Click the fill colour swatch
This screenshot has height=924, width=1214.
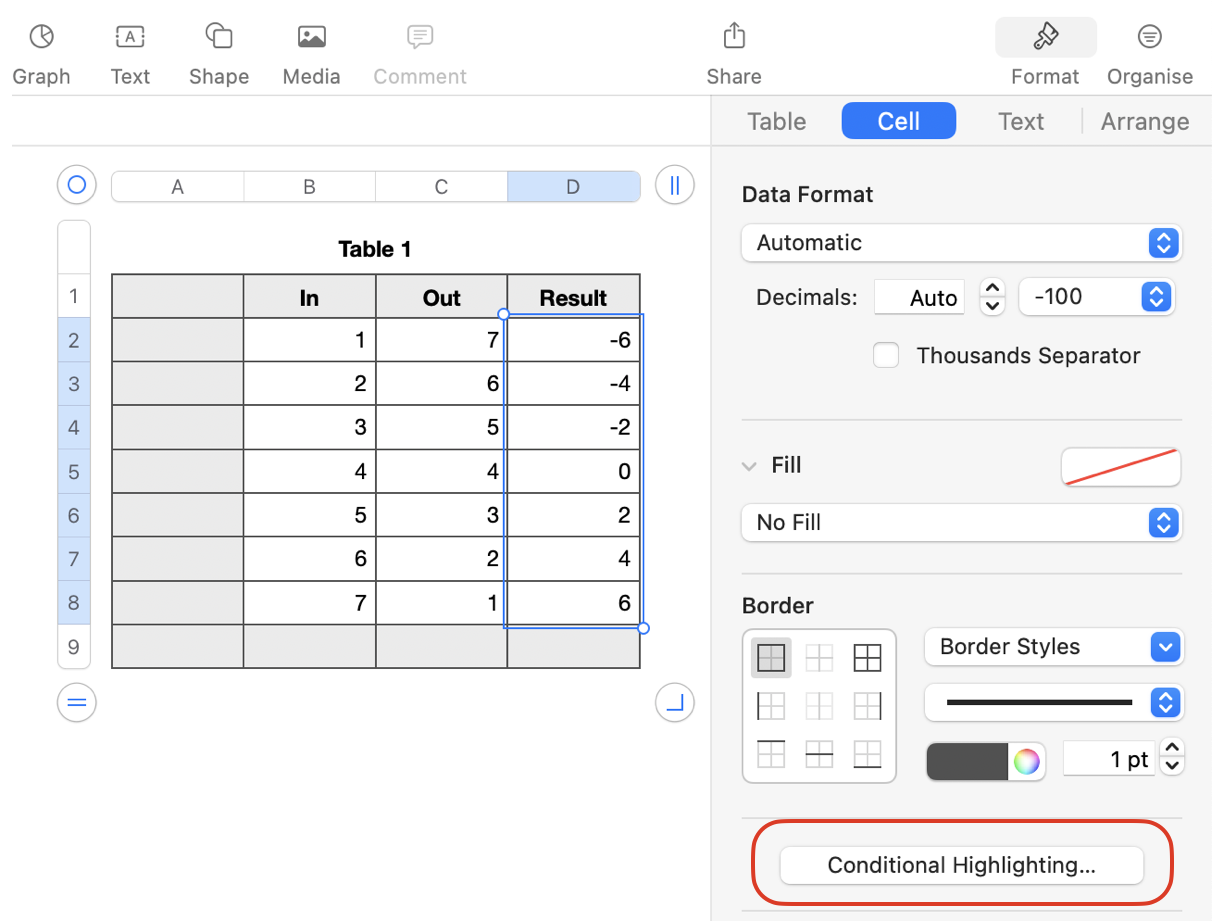tap(1120, 467)
